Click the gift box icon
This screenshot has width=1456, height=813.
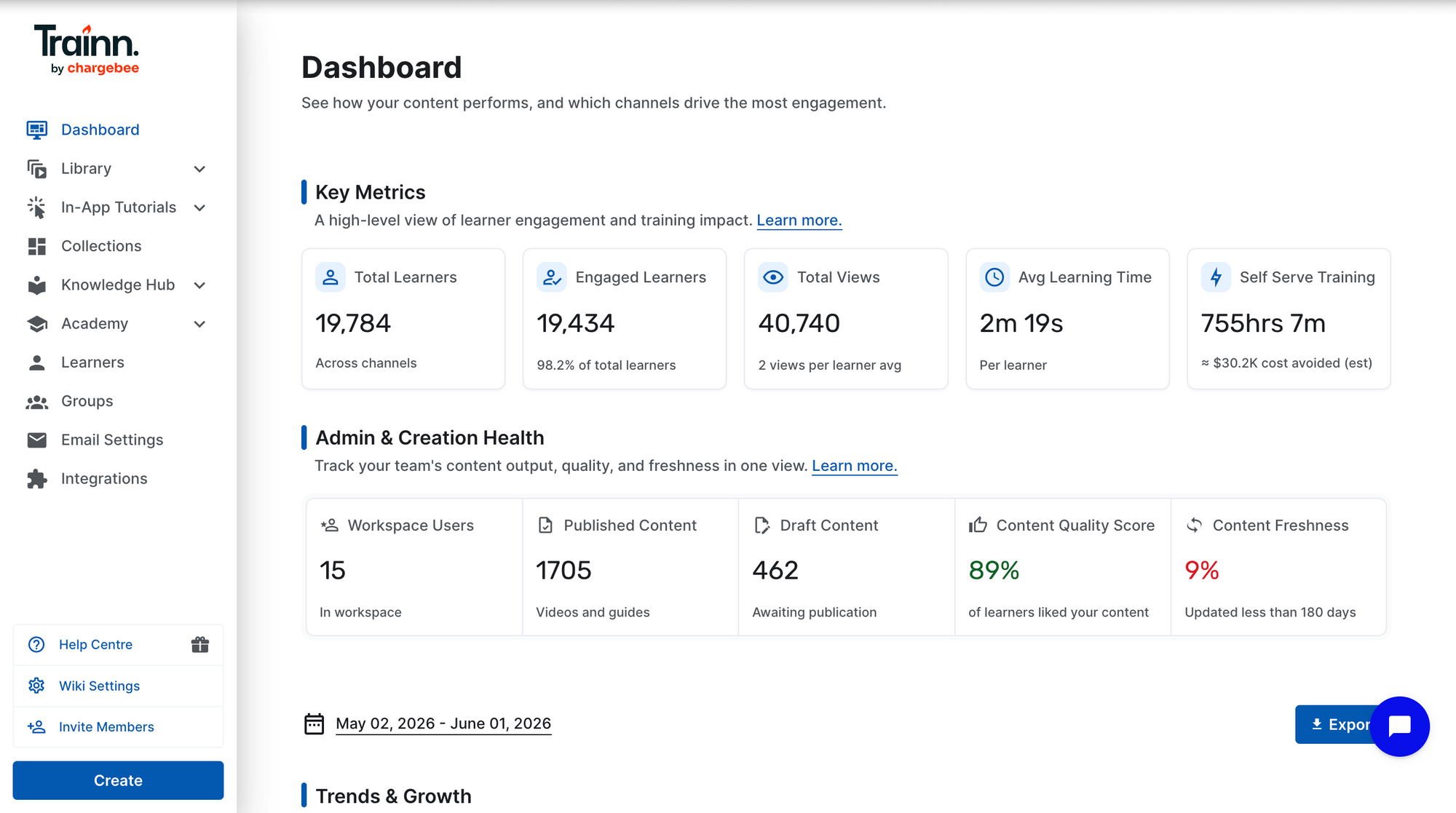[200, 644]
